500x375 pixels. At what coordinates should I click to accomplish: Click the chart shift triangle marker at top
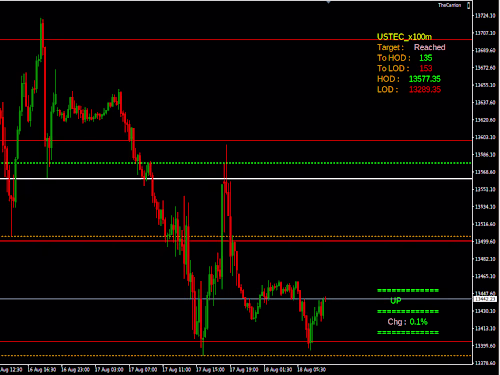(328, 2)
